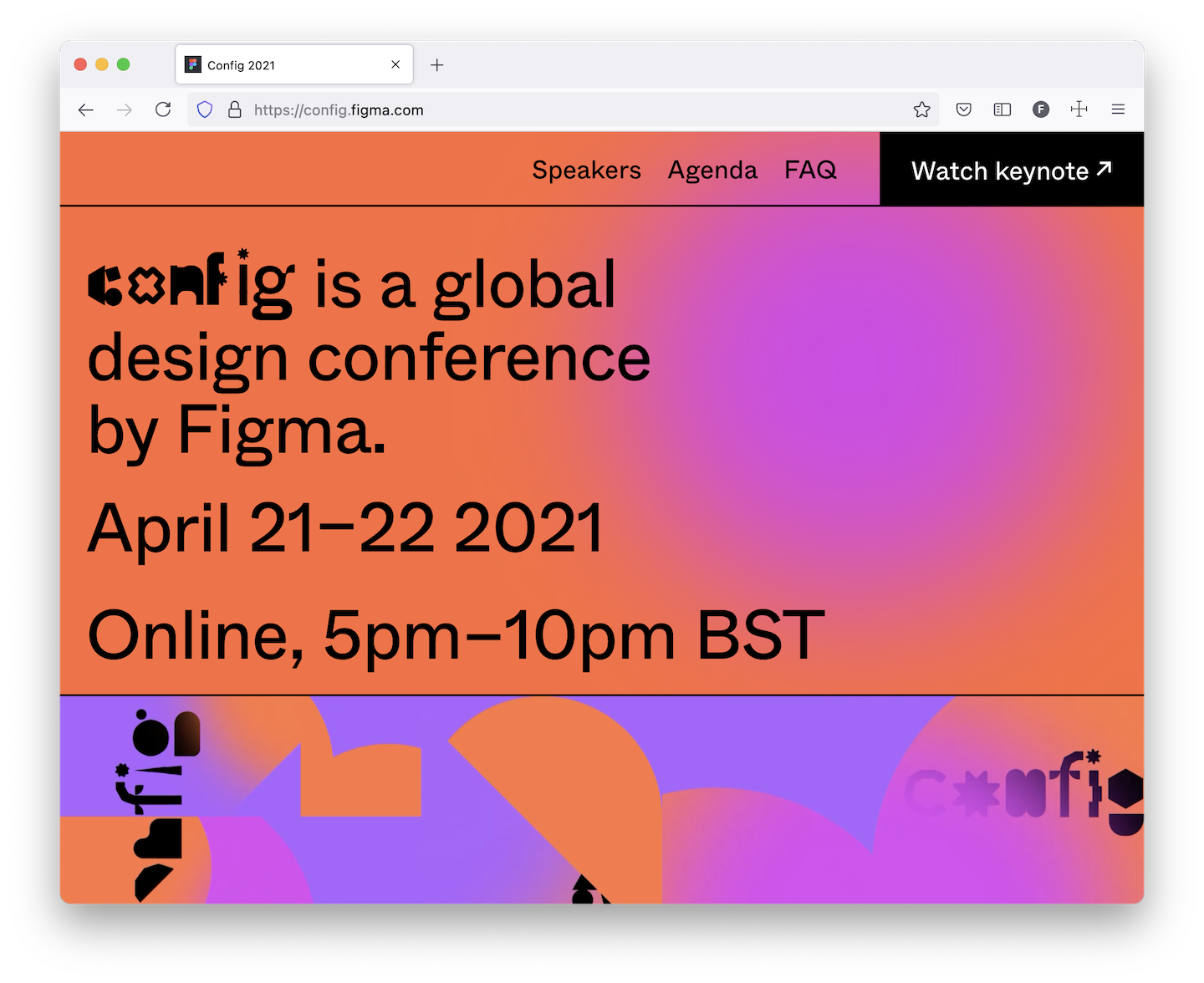Click the Watch keynote button
This screenshot has width=1204, height=983.
[x=1012, y=169]
